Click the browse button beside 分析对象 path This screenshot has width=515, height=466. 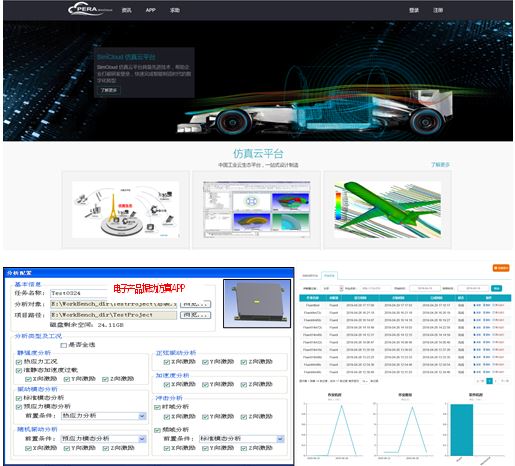[x=195, y=304]
